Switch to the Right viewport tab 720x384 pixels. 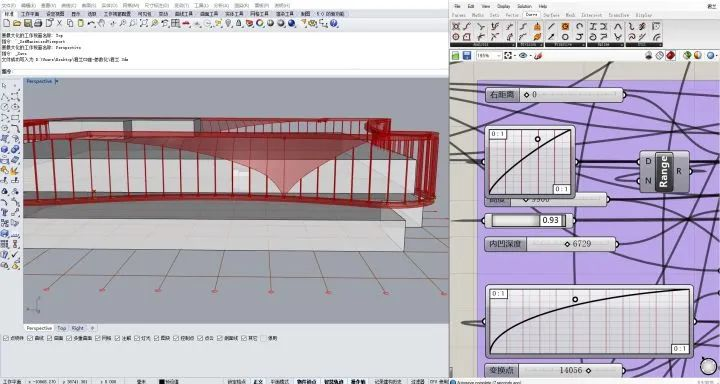click(78, 328)
